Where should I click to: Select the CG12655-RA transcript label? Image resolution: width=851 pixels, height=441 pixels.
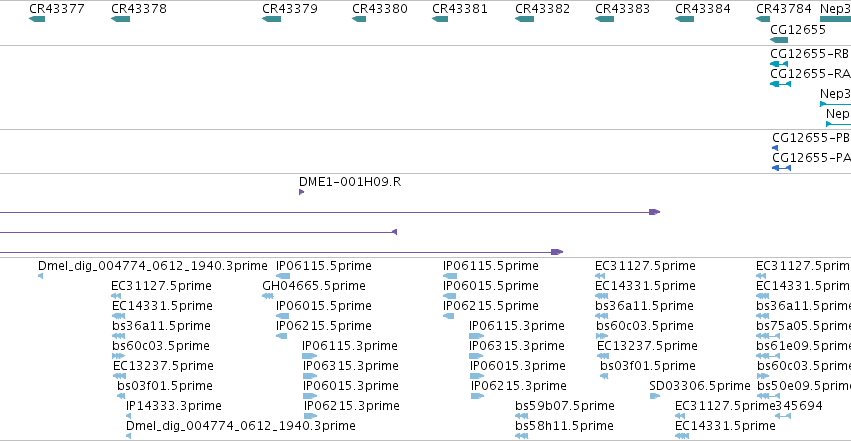[810, 74]
